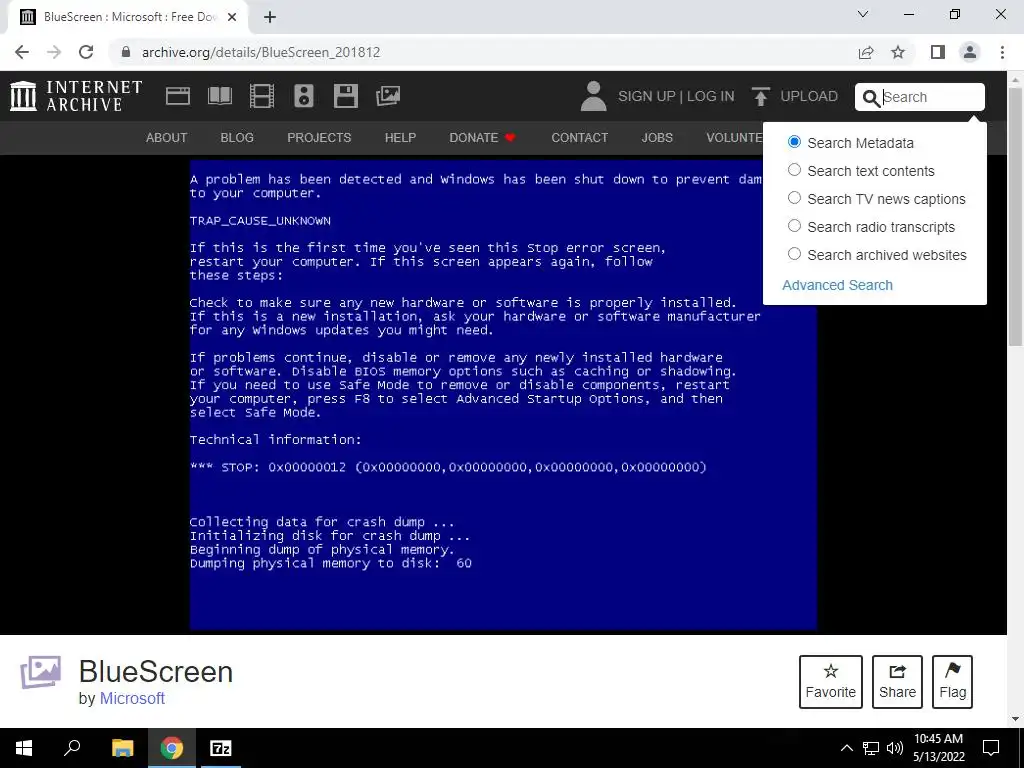Open the Advanced Search link
The height and width of the screenshot is (768, 1024).
click(x=837, y=285)
